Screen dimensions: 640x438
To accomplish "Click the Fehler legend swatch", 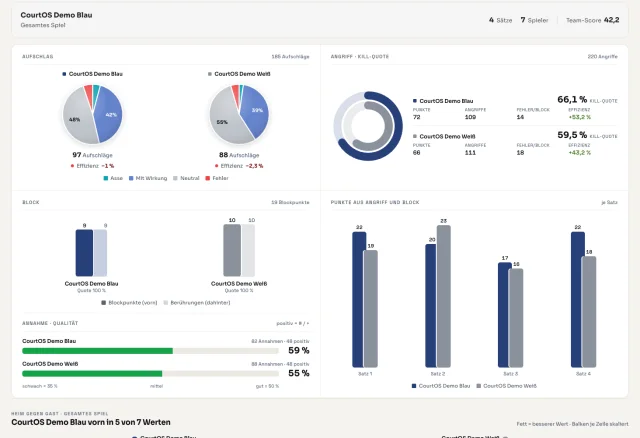I will (x=208, y=178).
